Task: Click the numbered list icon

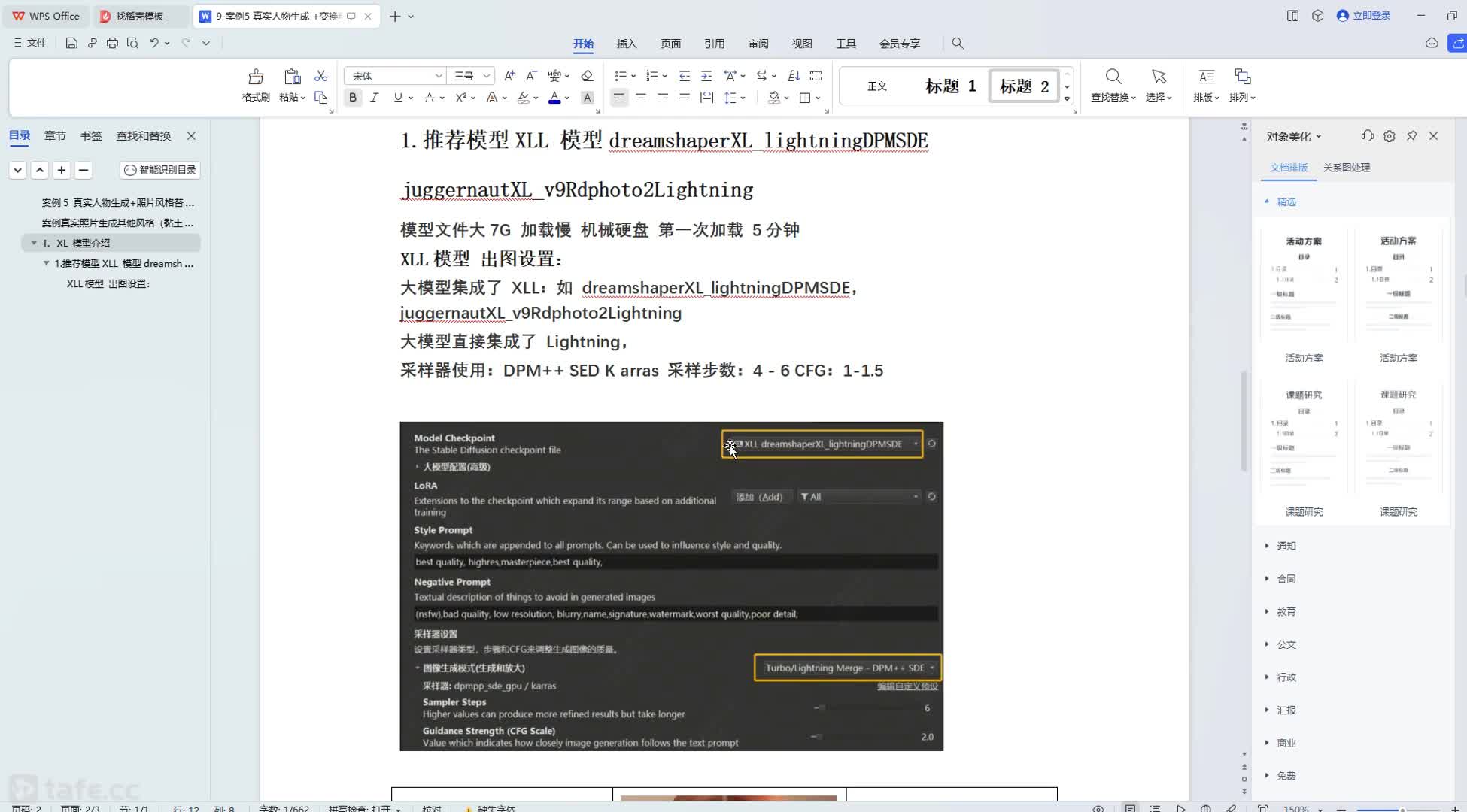Action: point(652,76)
